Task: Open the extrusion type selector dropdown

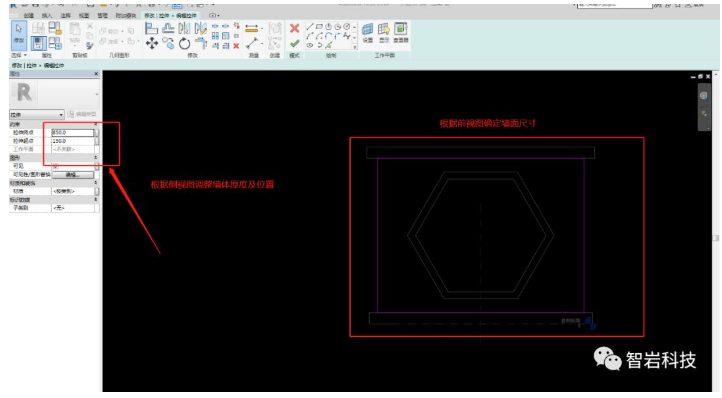Action: (37, 114)
